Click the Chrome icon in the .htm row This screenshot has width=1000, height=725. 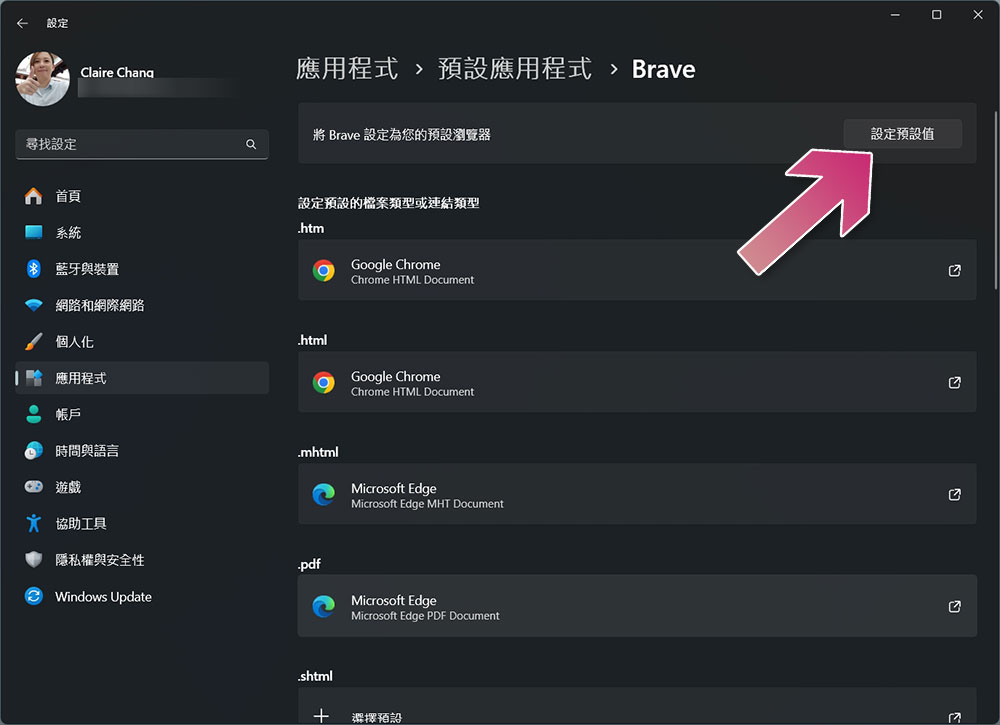[323, 270]
